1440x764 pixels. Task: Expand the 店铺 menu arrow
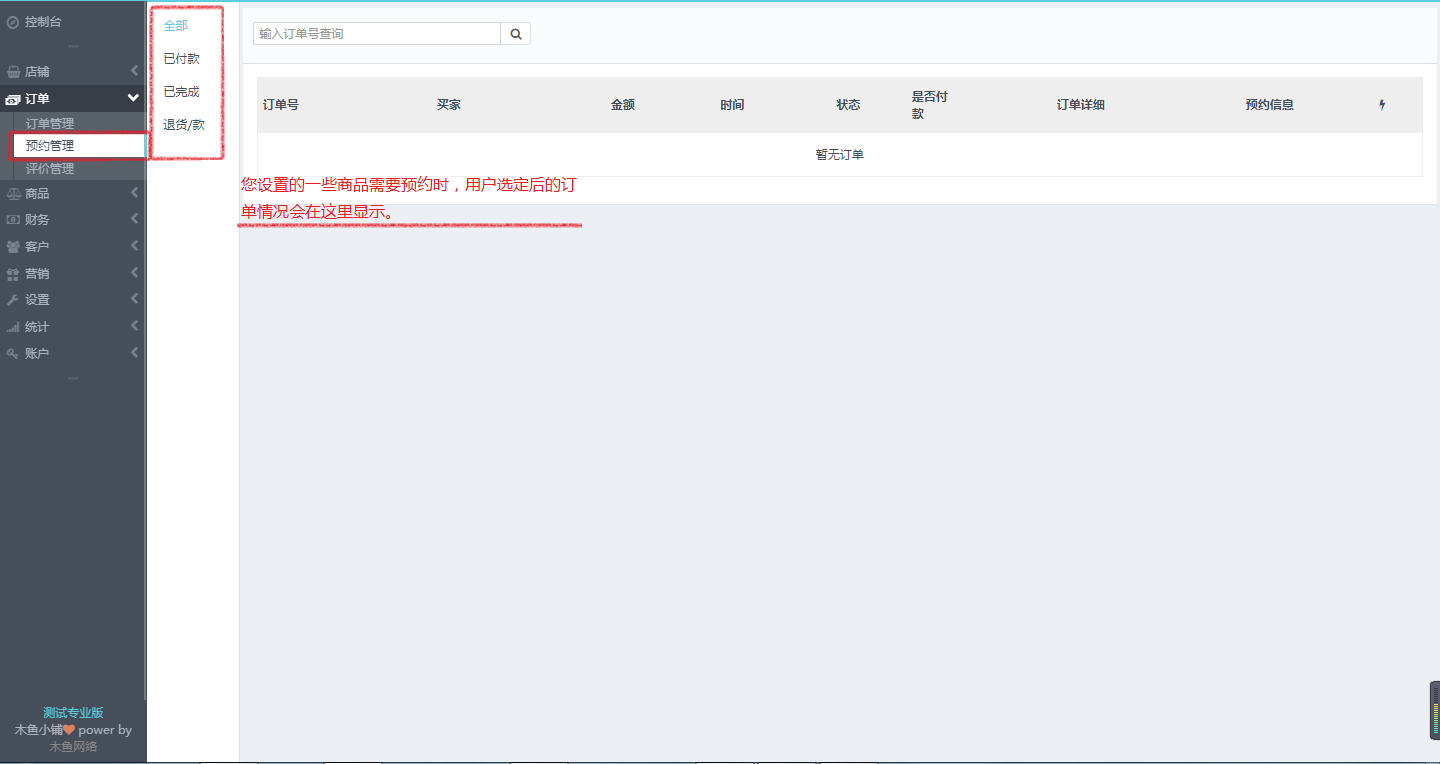pos(134,71)
